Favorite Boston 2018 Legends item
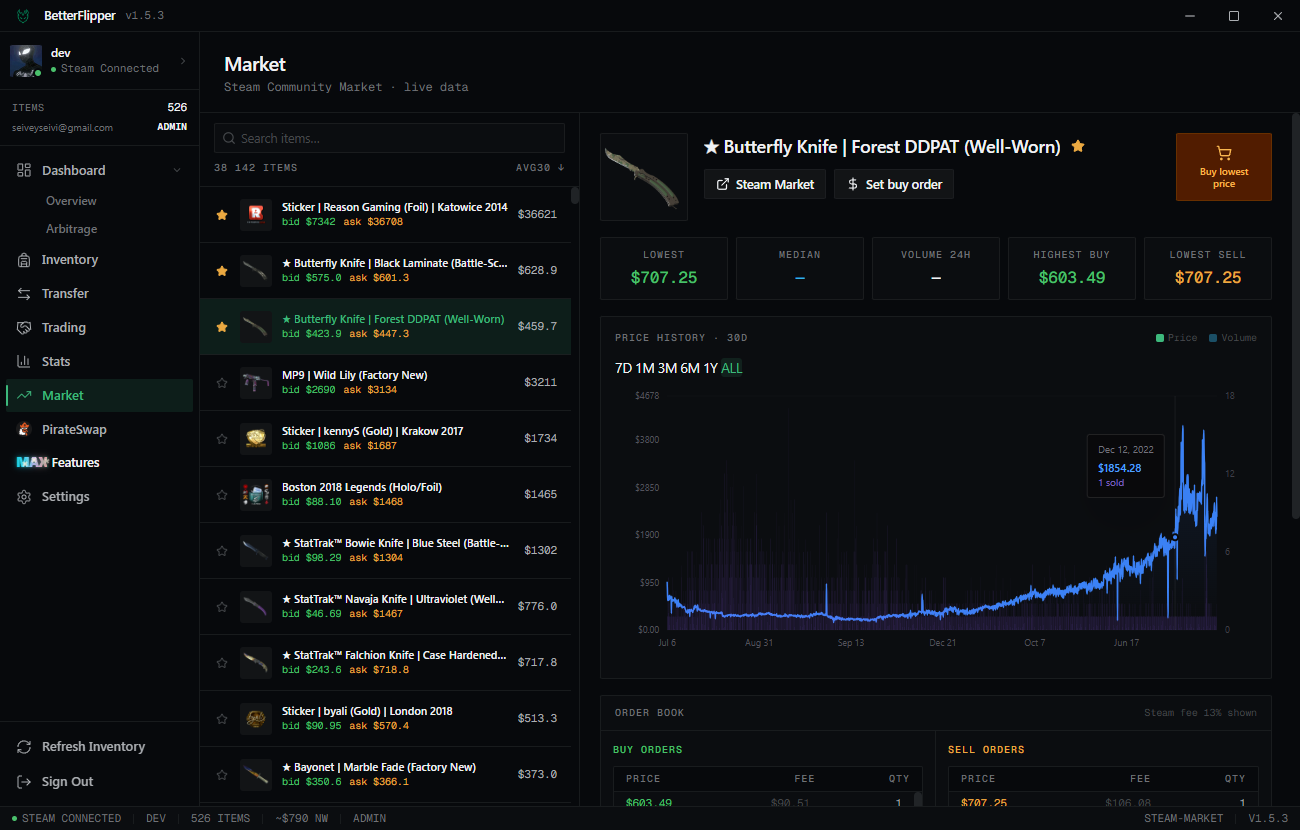 click(x=222, y=495)
